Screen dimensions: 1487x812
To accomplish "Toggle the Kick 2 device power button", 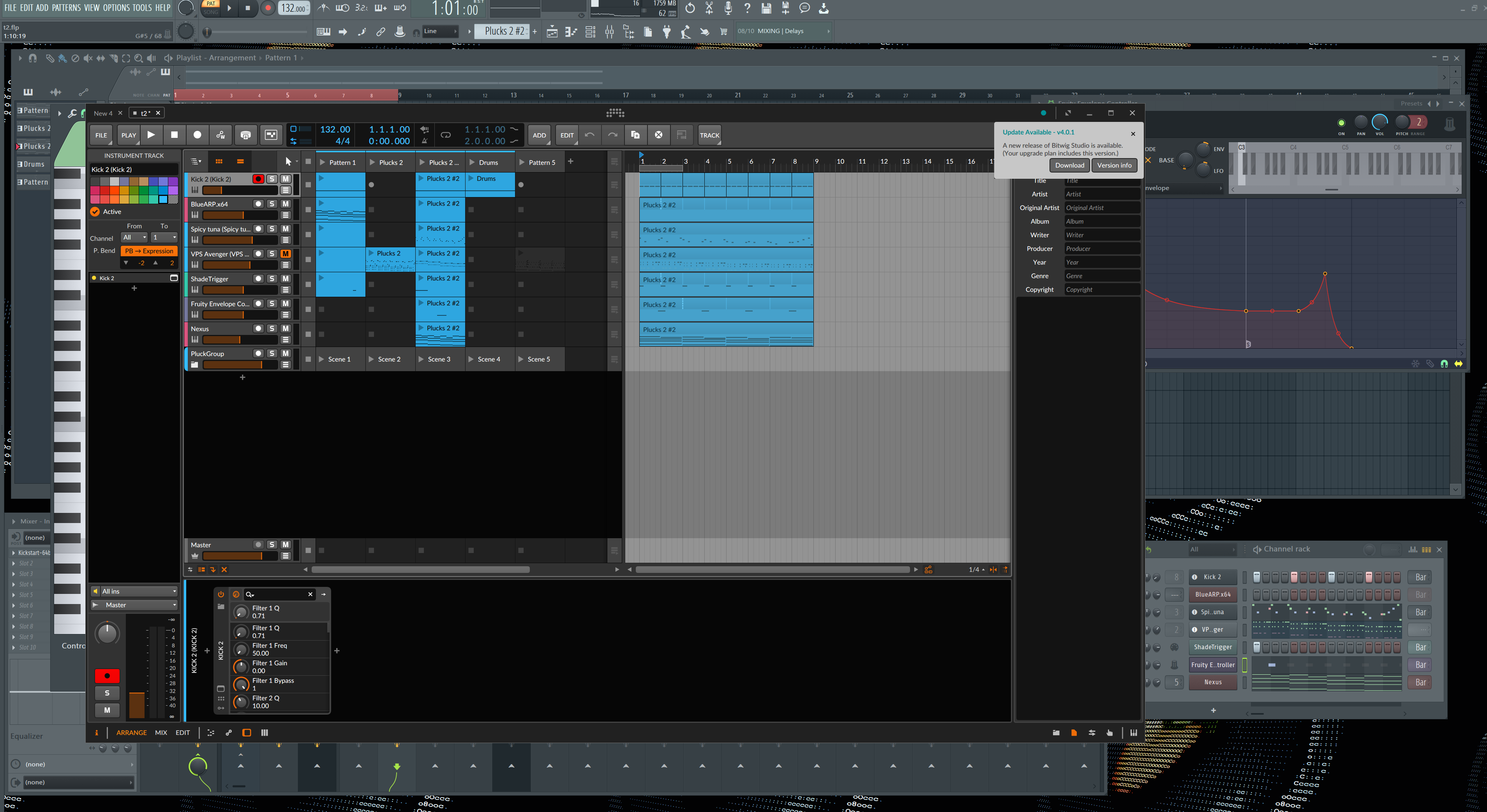I will [x=220, y=594].
